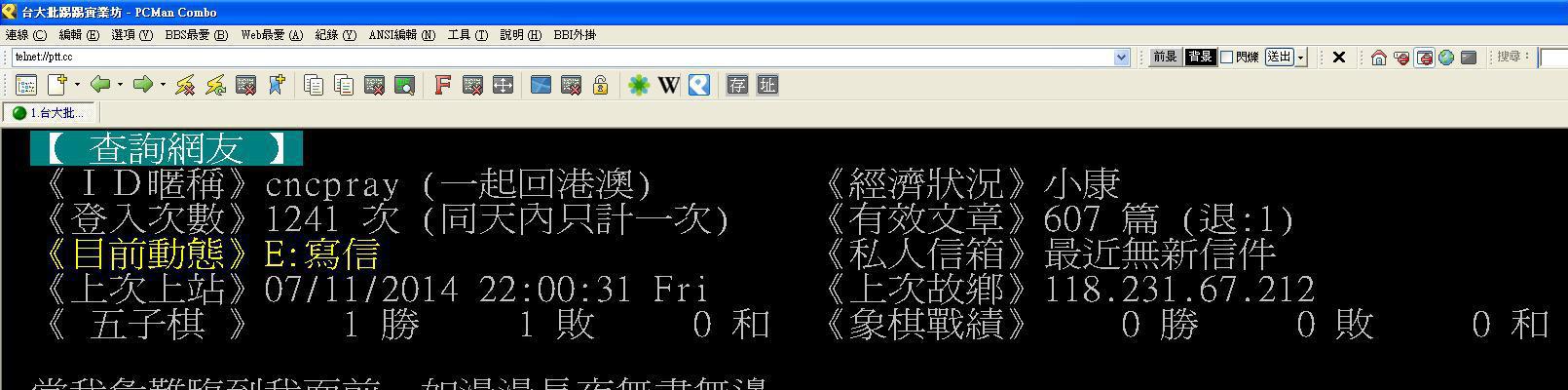Click the Wikipedia W icon
Screen dimensions: 1568x390
(x=668, y=85)
